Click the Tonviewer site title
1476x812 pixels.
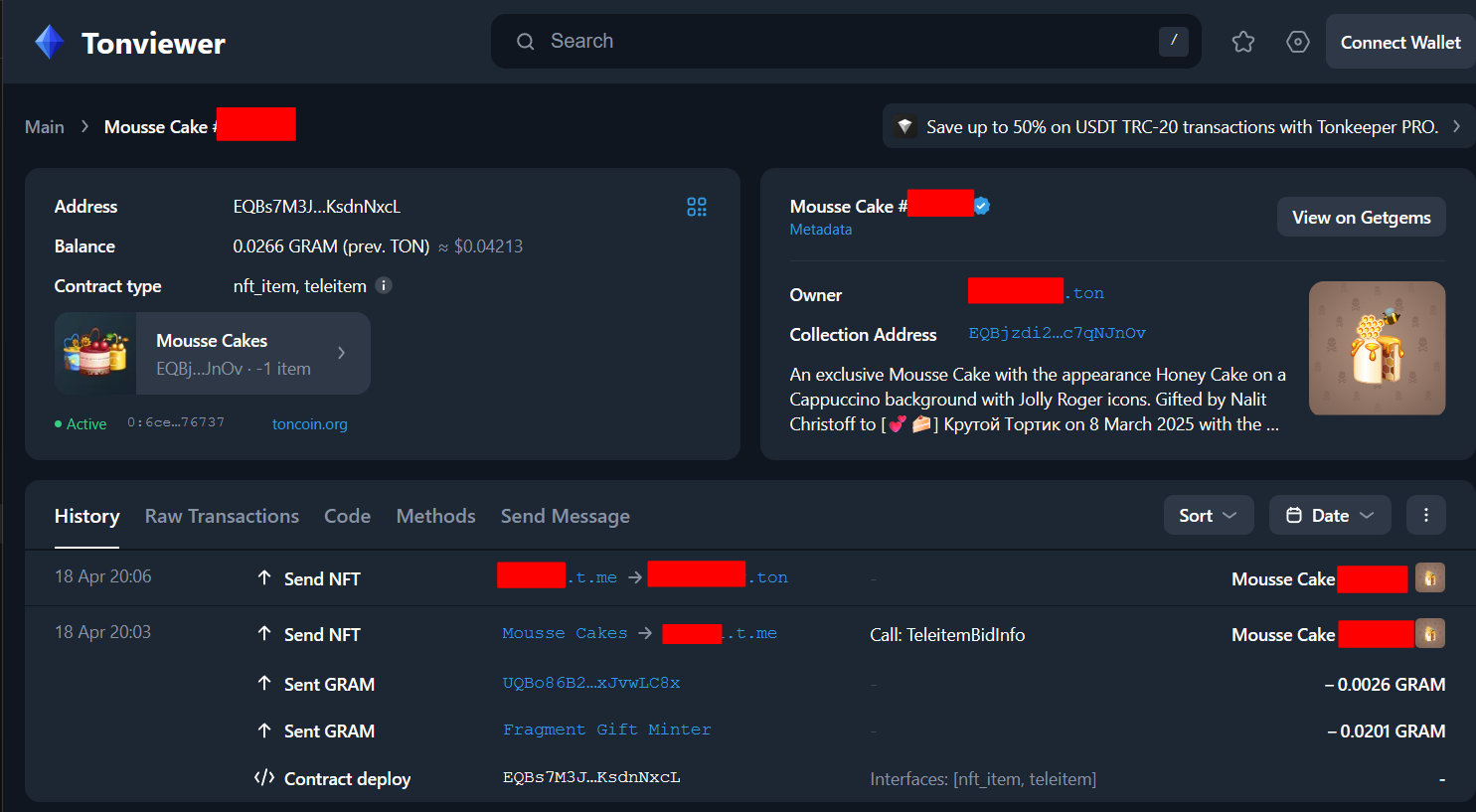pyautogui.click(x=153, y=43)
